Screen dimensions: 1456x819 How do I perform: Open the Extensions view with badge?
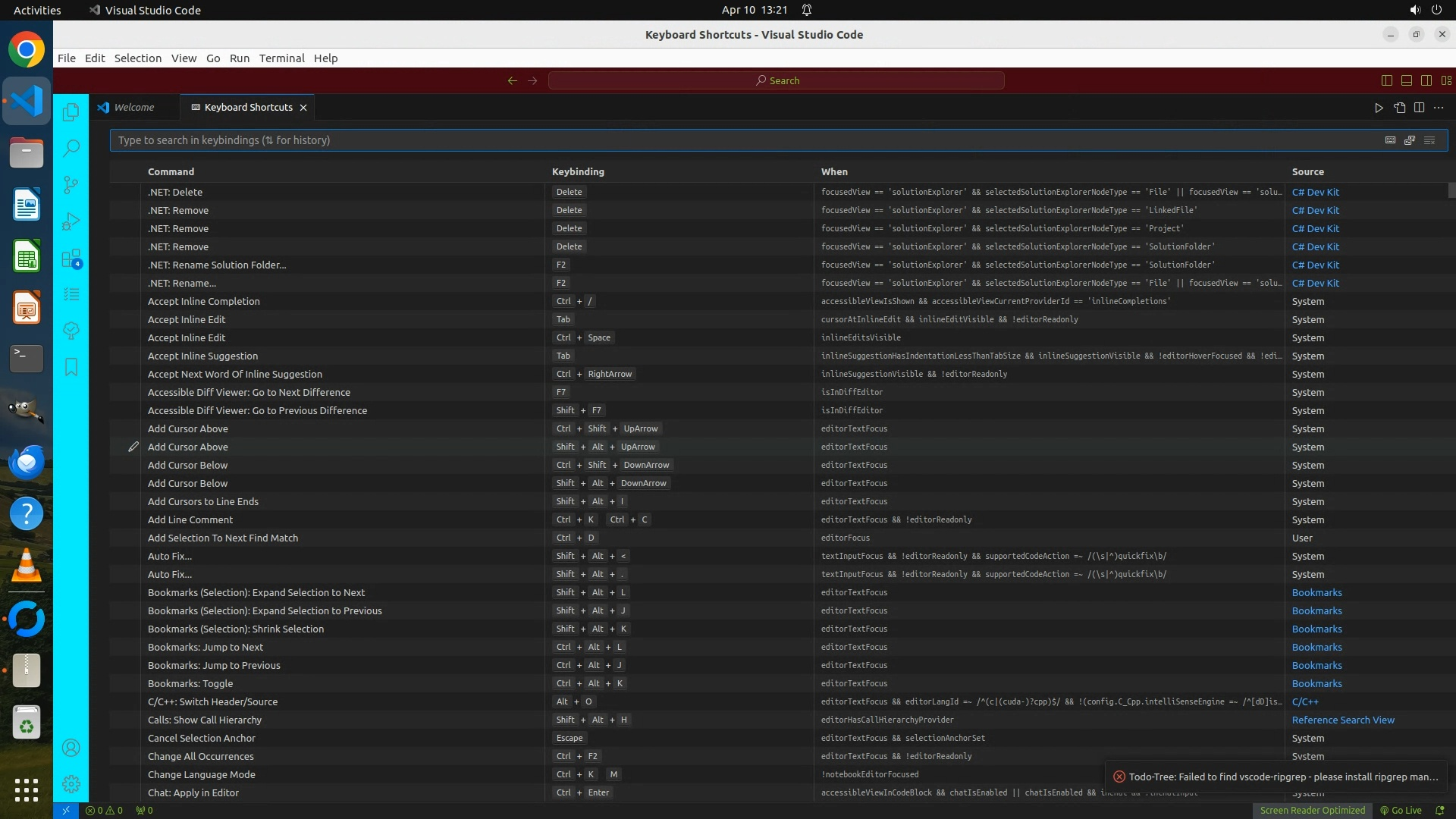click(x=71, y=259)
